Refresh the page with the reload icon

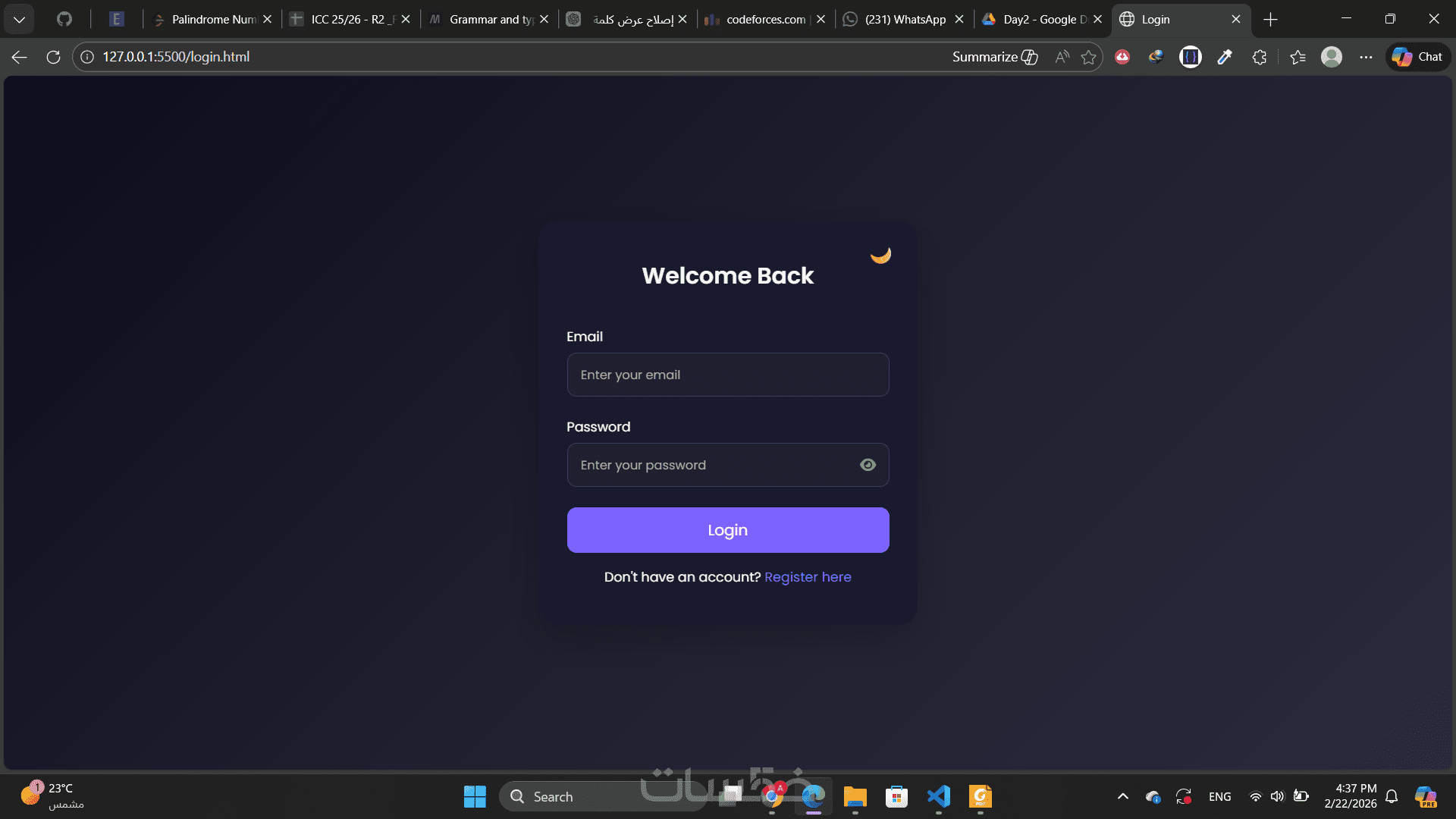point(53,57)
